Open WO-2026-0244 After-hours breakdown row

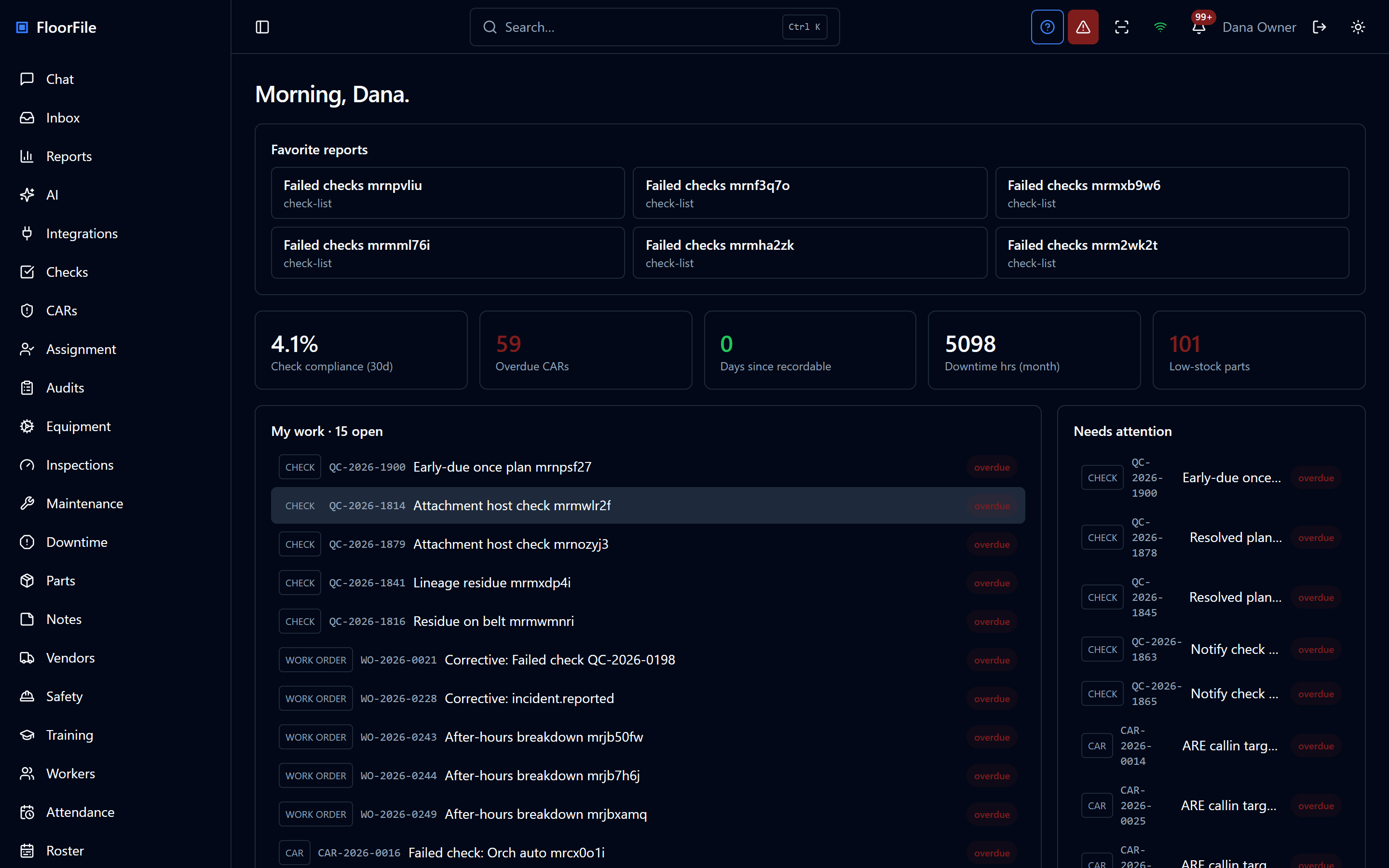(648, 775)
